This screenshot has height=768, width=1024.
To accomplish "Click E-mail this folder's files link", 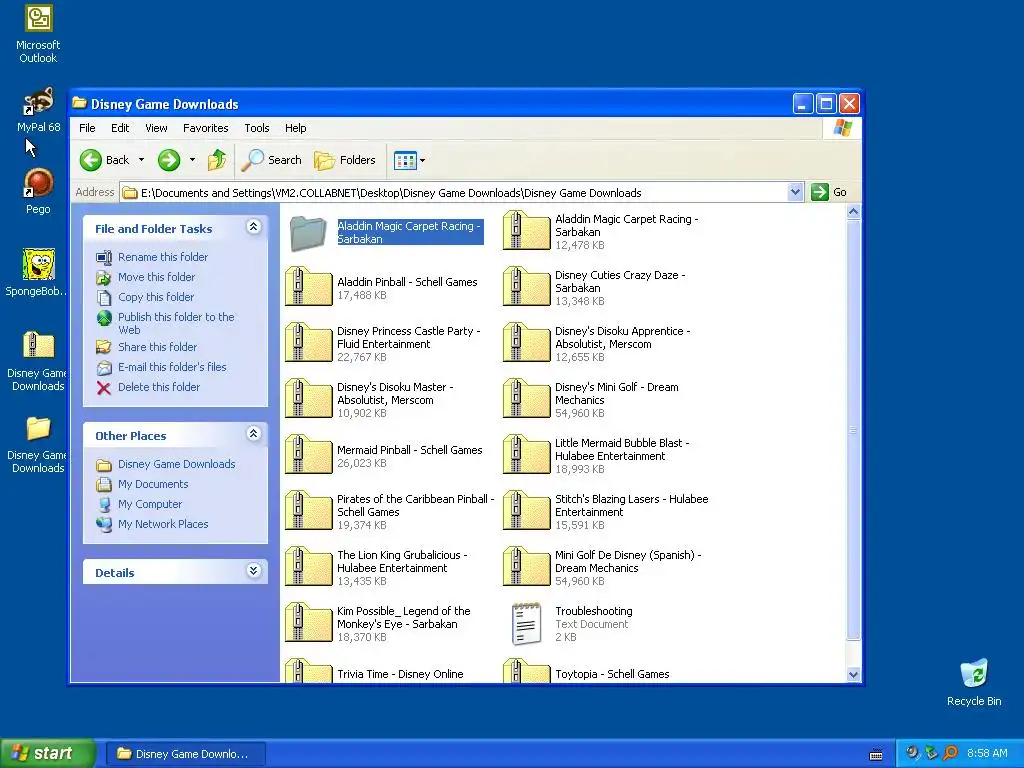I will pyautogui.click(x=172, y=367).
